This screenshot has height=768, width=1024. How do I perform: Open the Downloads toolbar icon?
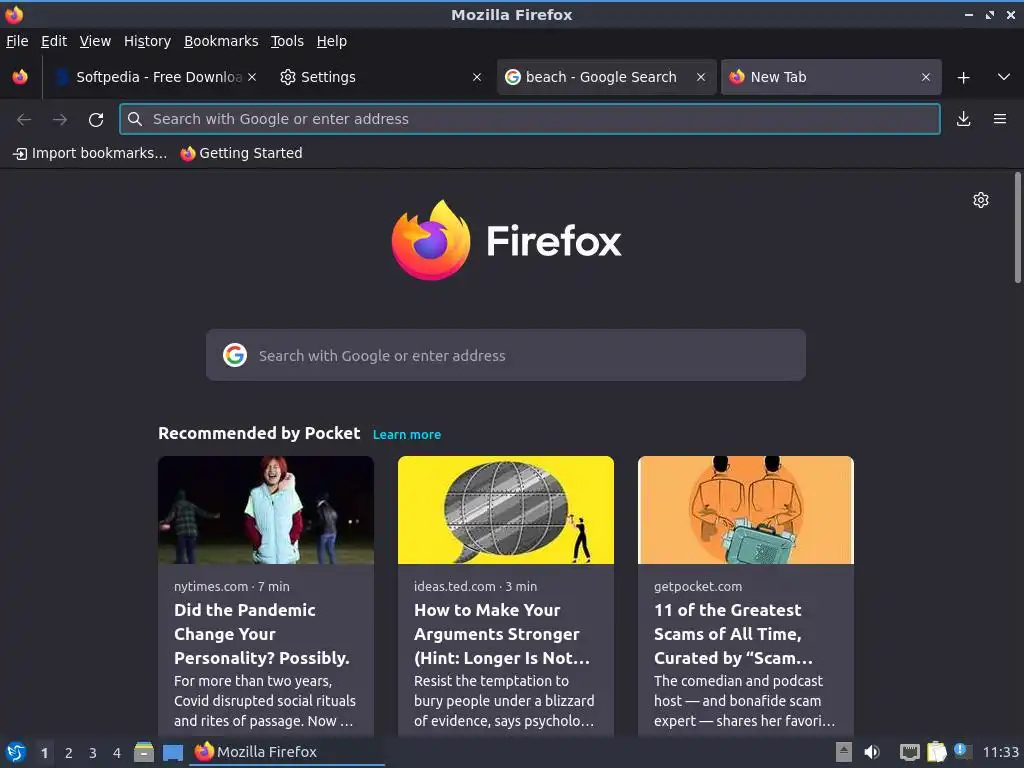963,119
